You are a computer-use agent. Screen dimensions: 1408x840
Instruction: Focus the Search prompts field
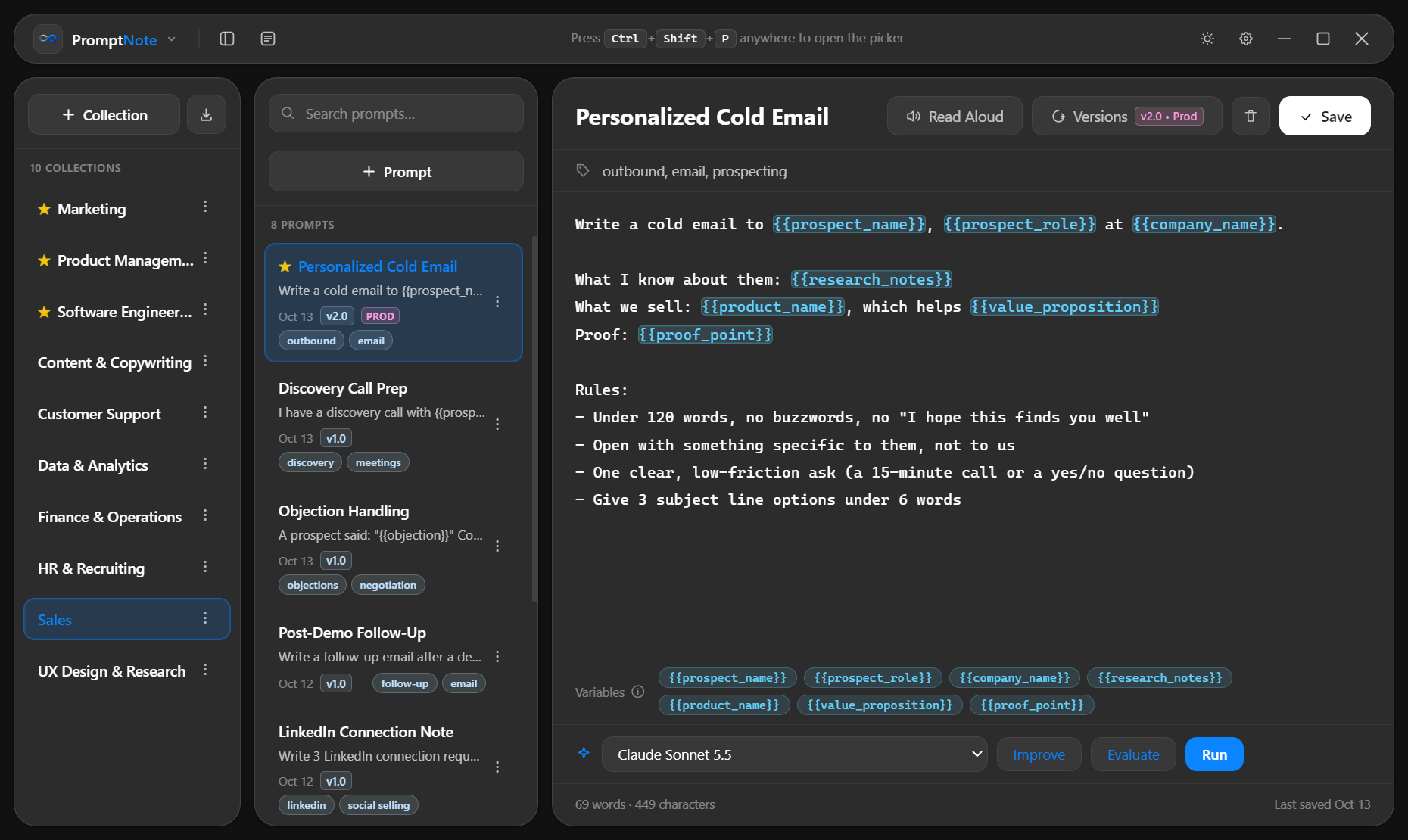396,114
